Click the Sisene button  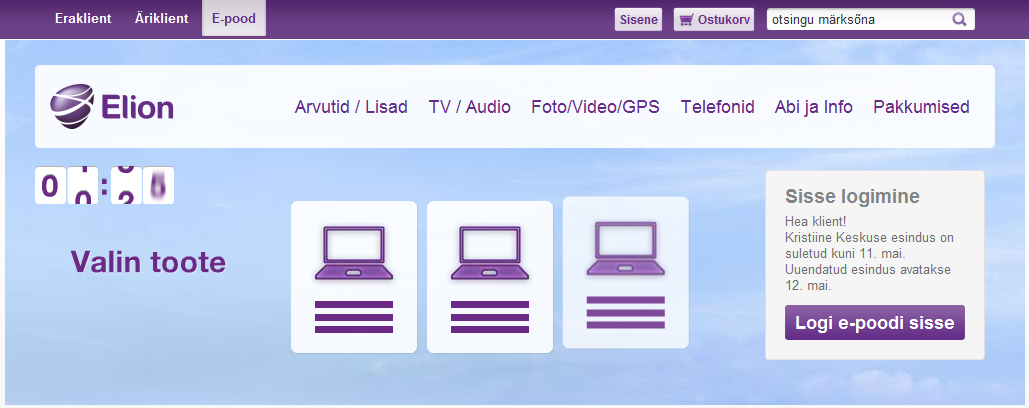[x=639, y=20]
